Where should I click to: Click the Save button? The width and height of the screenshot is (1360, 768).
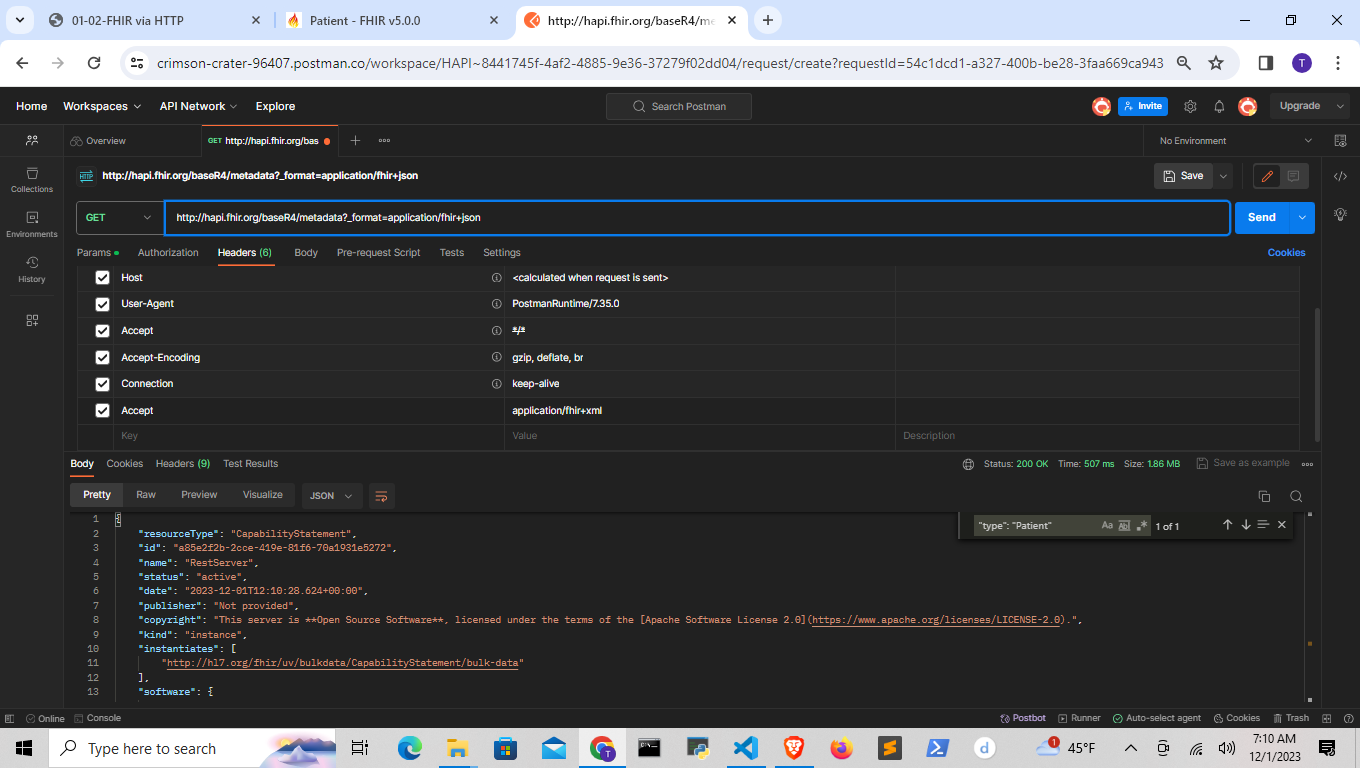coord(1184,176)
